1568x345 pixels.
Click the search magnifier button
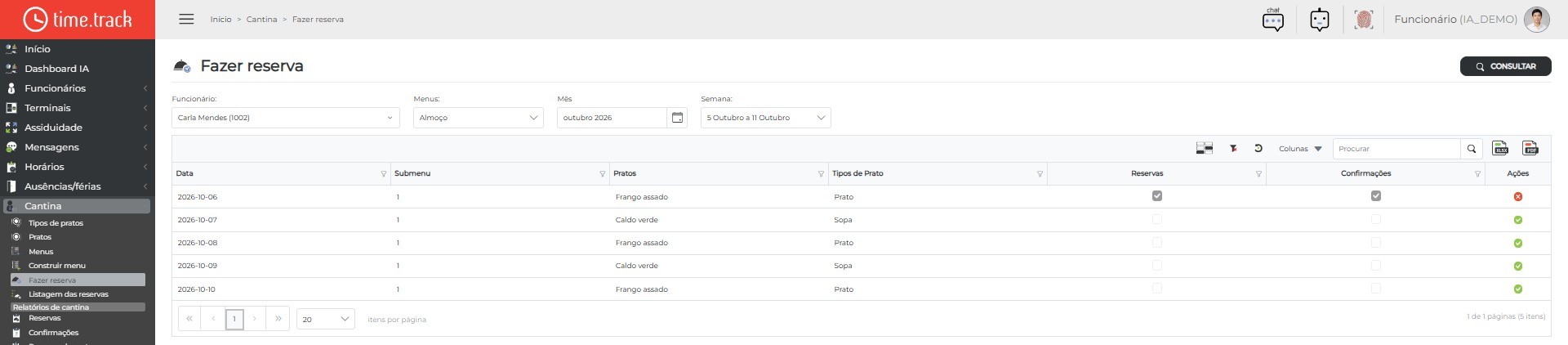tap(1471, 149)
